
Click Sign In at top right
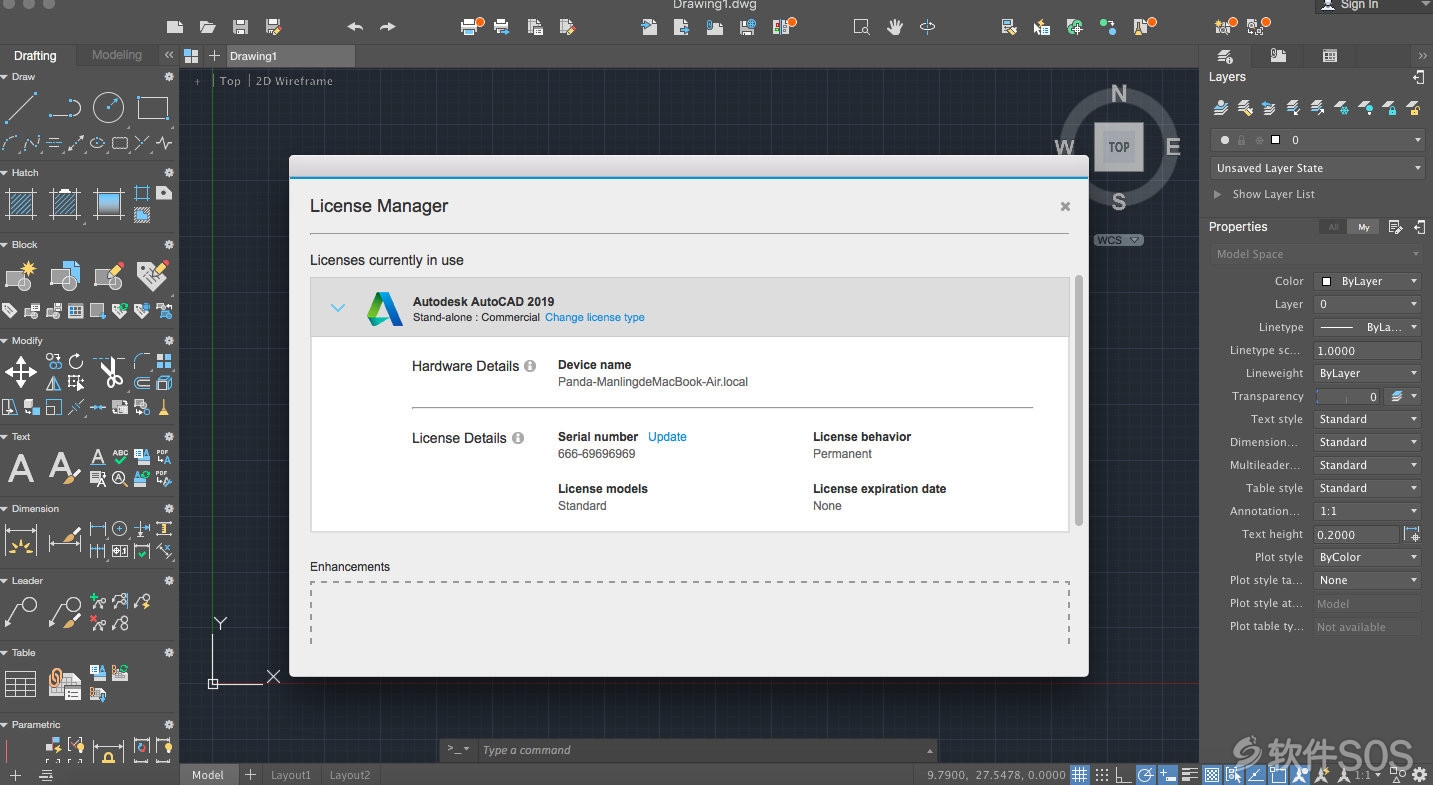point(1358,5)
